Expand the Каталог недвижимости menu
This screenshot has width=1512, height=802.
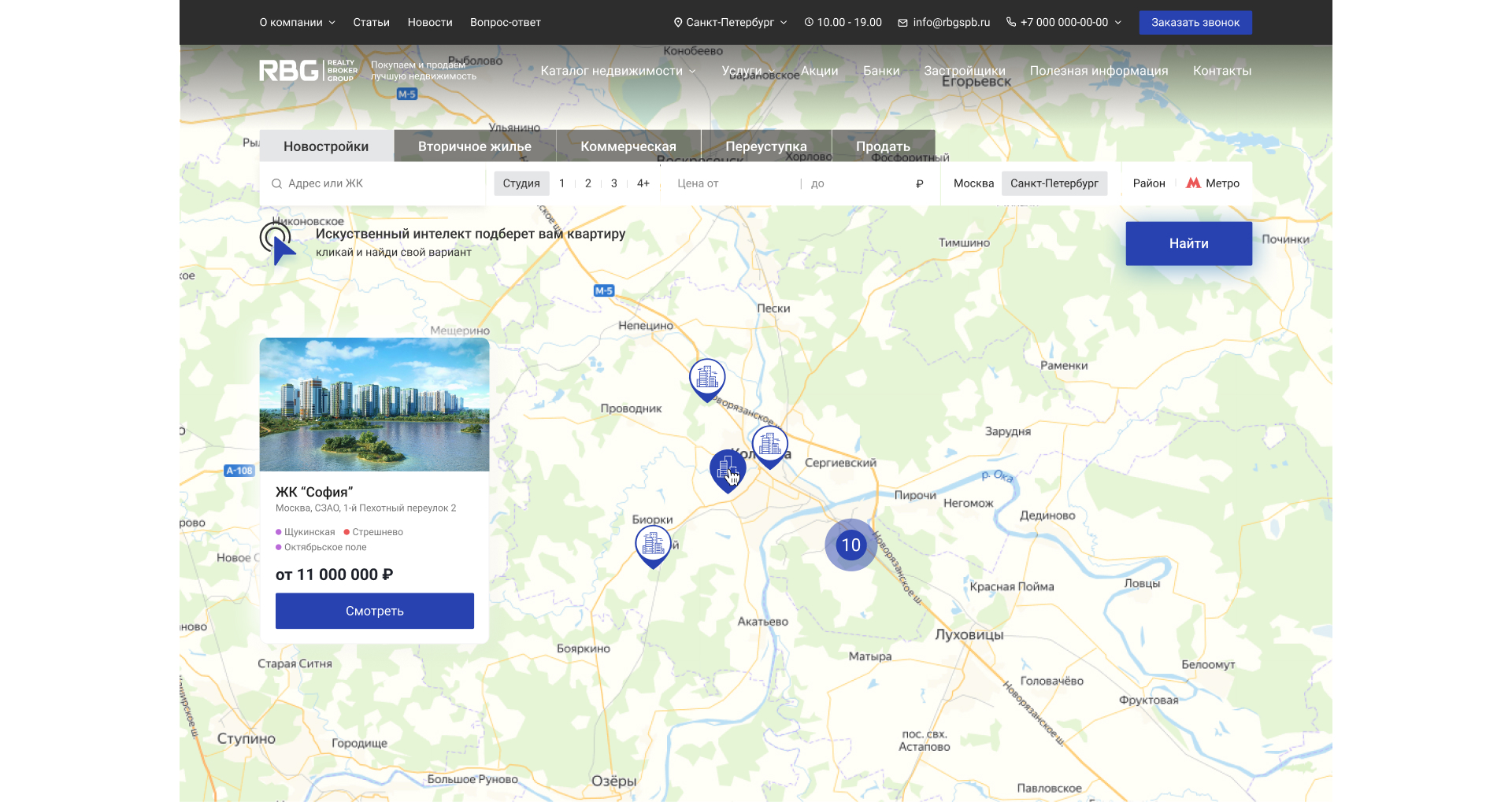pos(617,71)
